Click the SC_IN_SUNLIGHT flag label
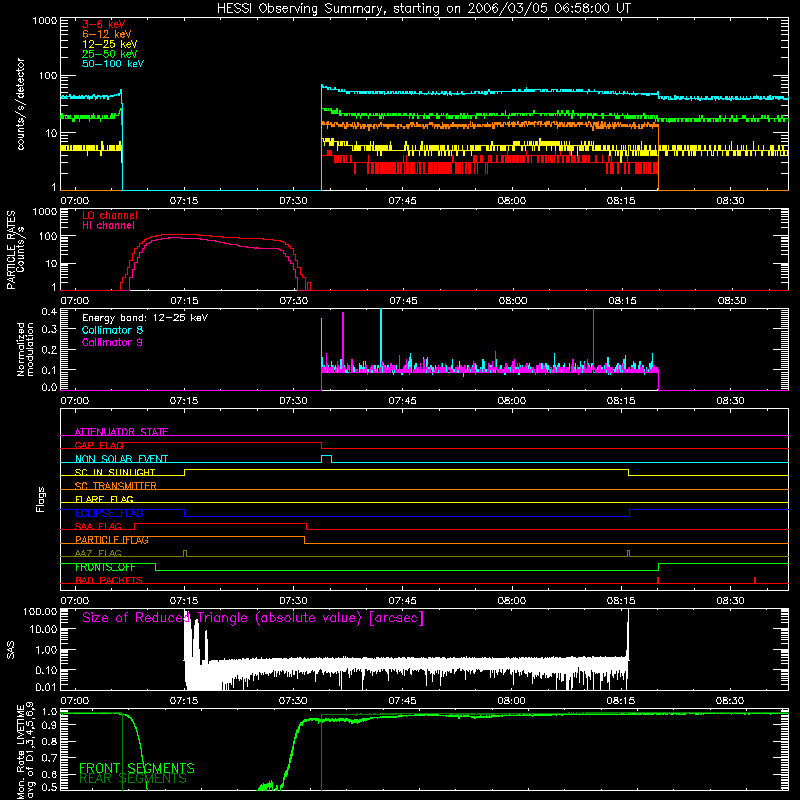 (115, 472)
